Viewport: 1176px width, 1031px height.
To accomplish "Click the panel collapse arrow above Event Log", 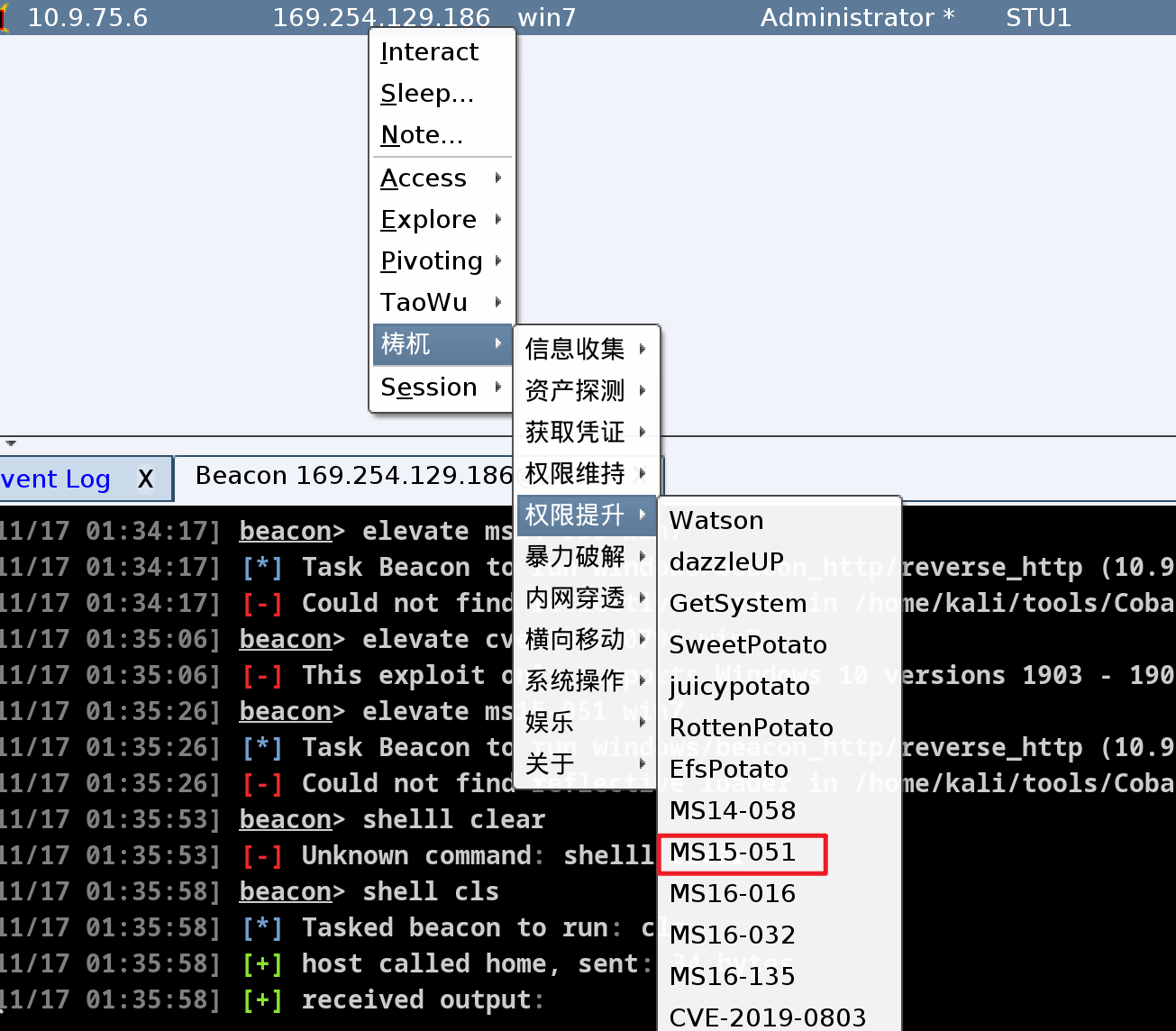I will click(11, 443).
